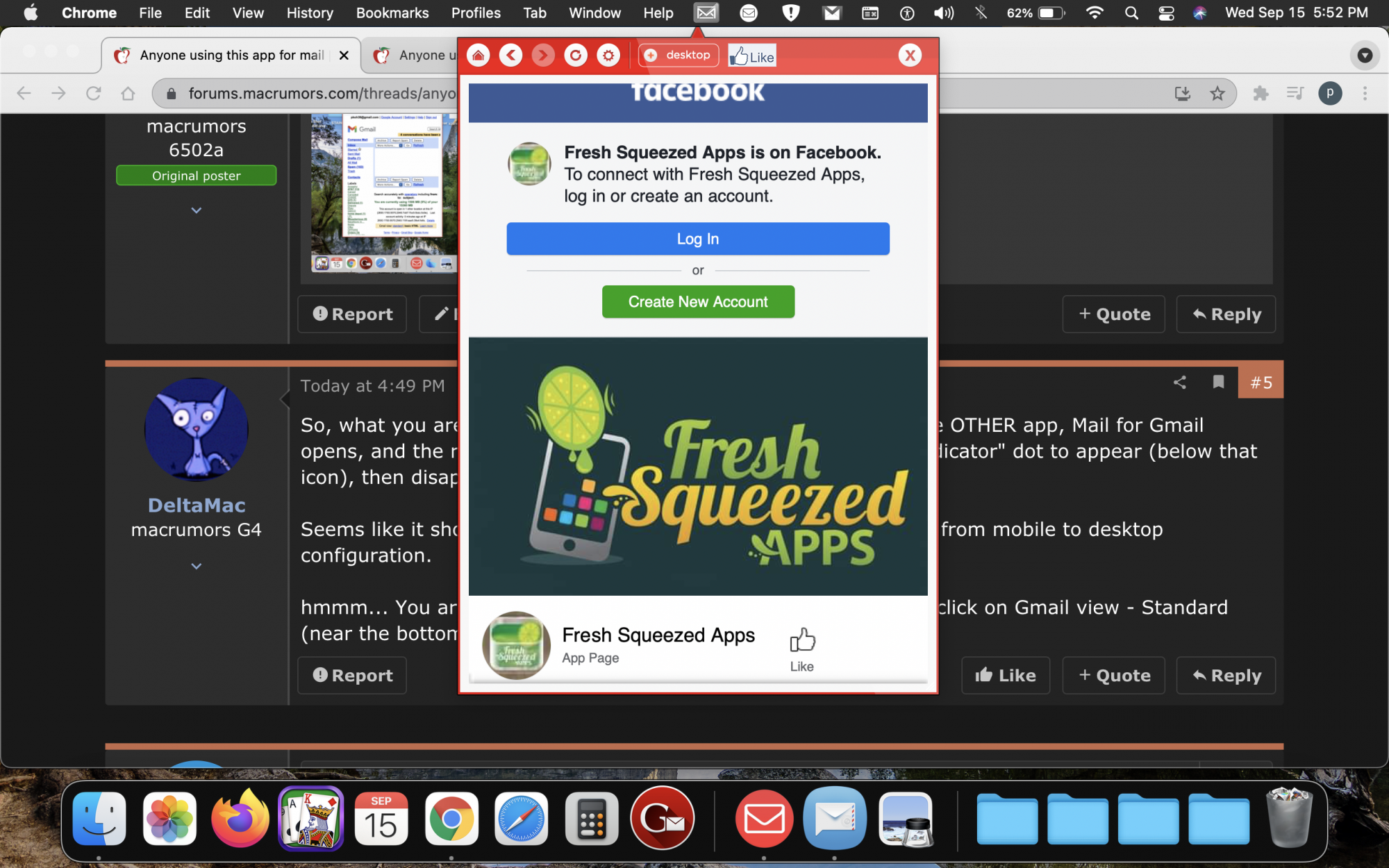Open the gear settings in mail popup
This screenshot has width=1389, height=868.
(608, 56)
